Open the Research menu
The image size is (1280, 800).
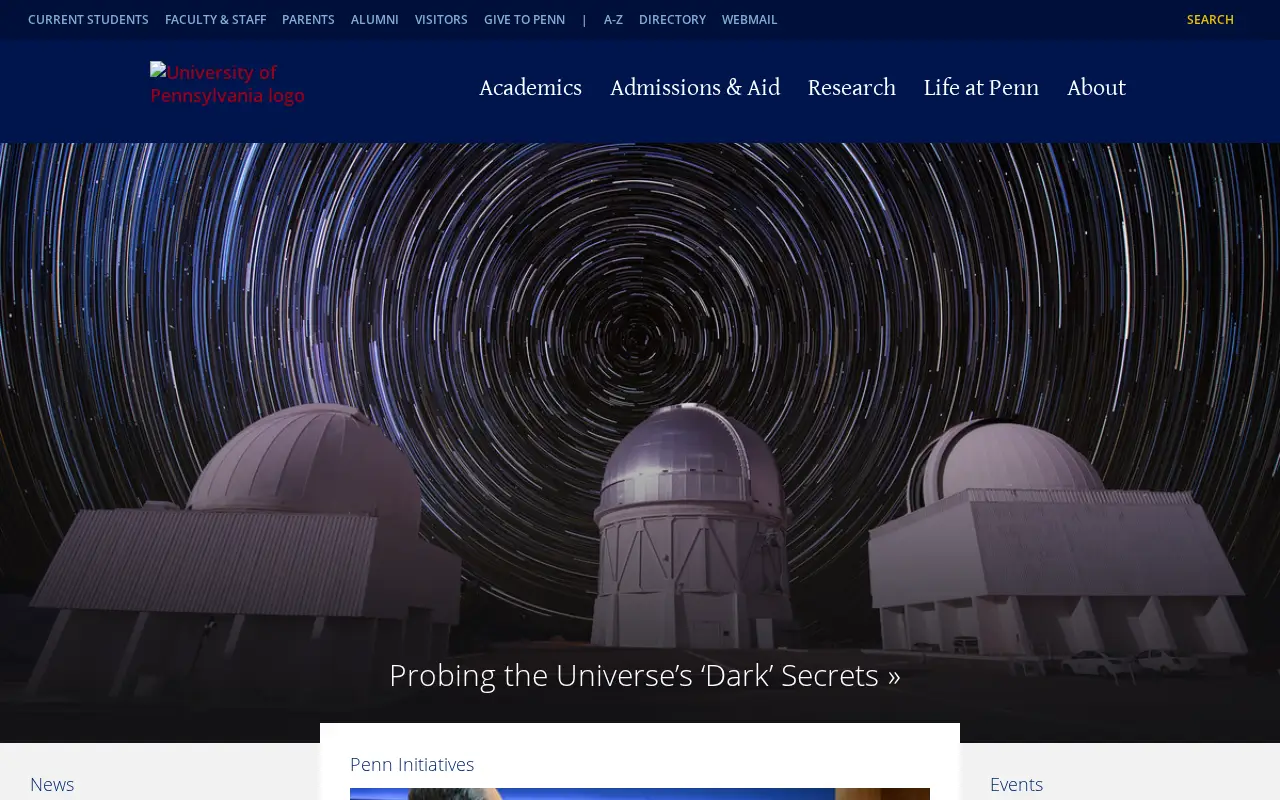point(852,88)
